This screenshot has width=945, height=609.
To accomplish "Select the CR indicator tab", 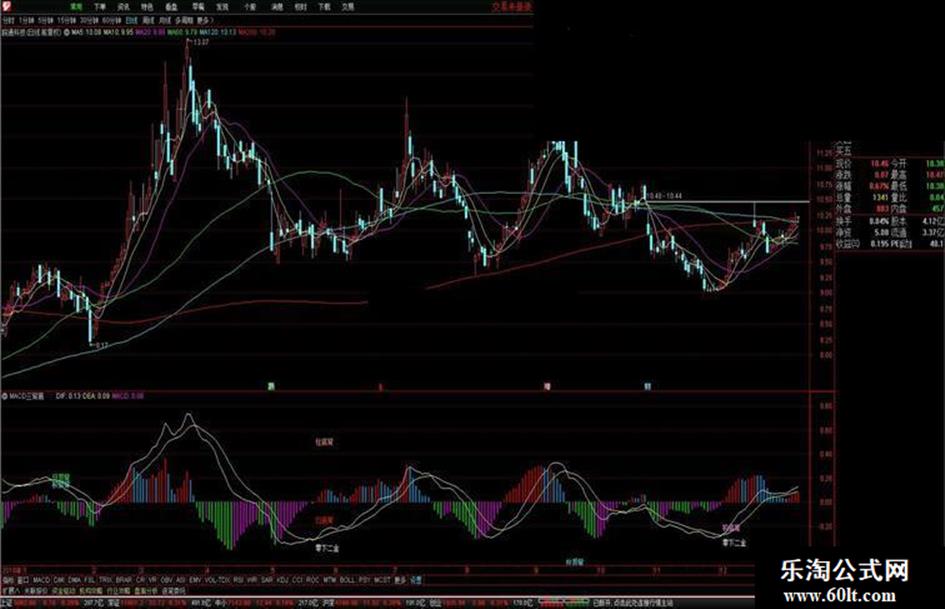I will click(140, 580).
